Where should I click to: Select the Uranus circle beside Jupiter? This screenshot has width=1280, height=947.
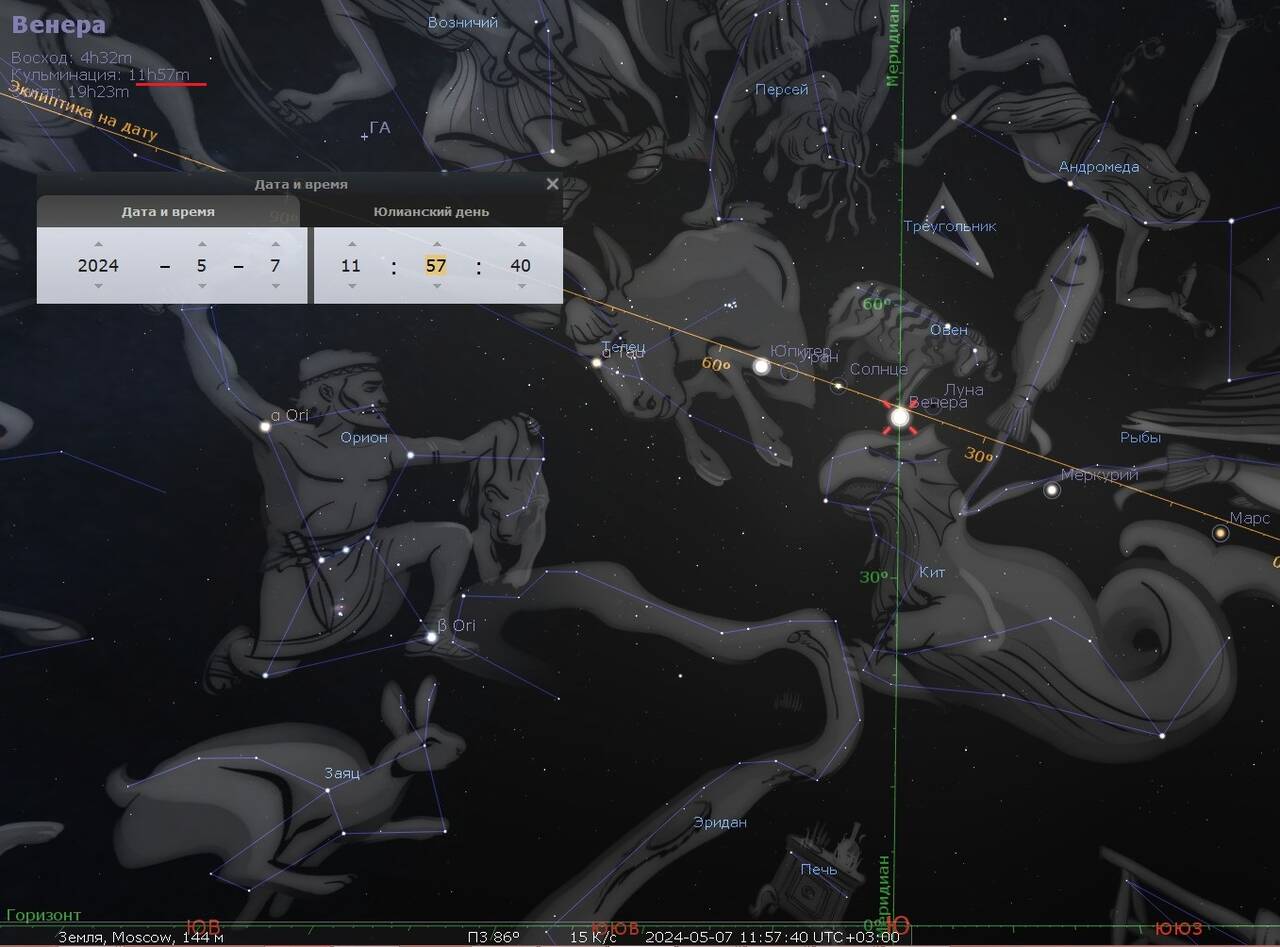[790, 372]
